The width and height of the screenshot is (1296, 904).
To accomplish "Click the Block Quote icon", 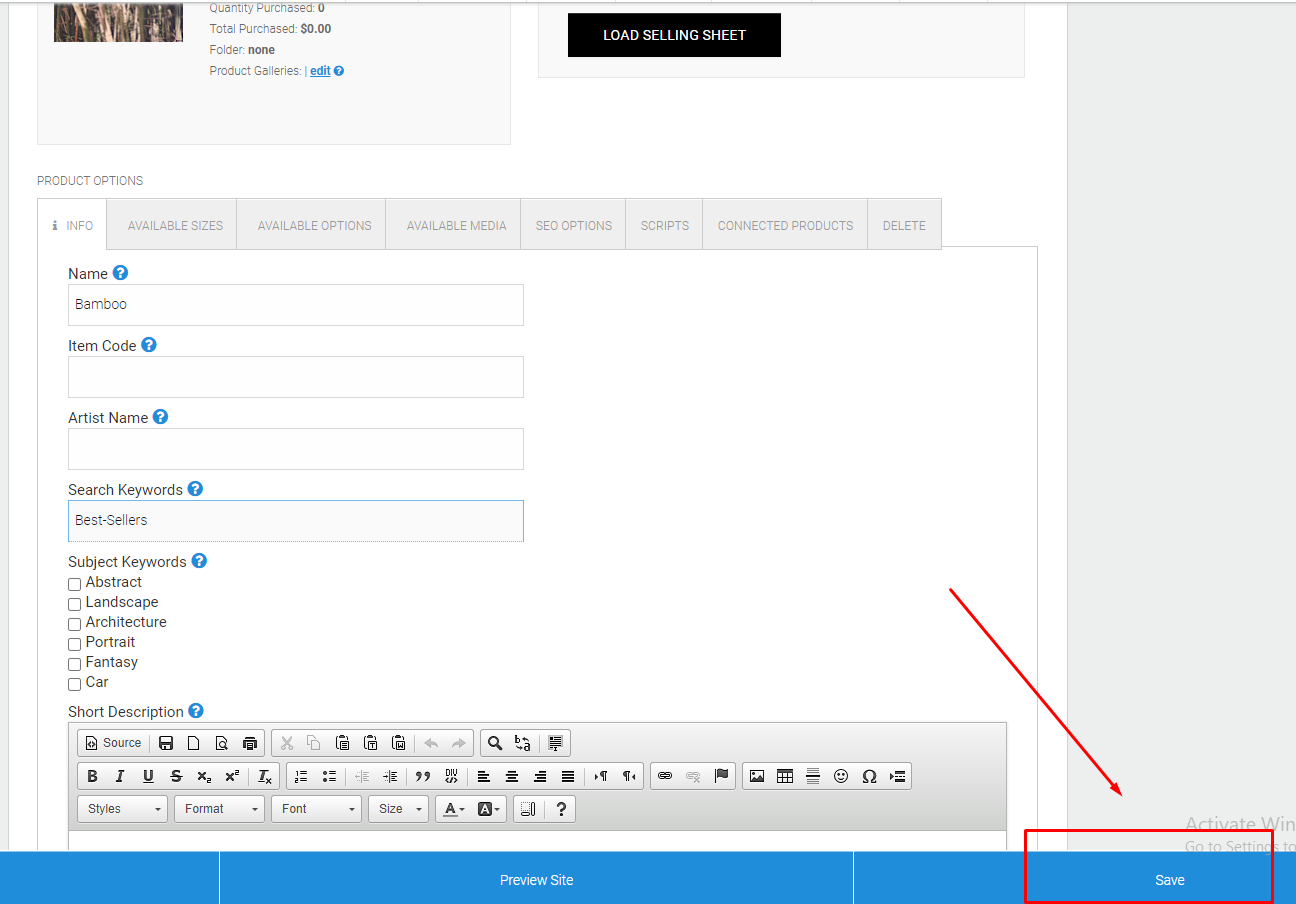I will [x=423, y=776].
